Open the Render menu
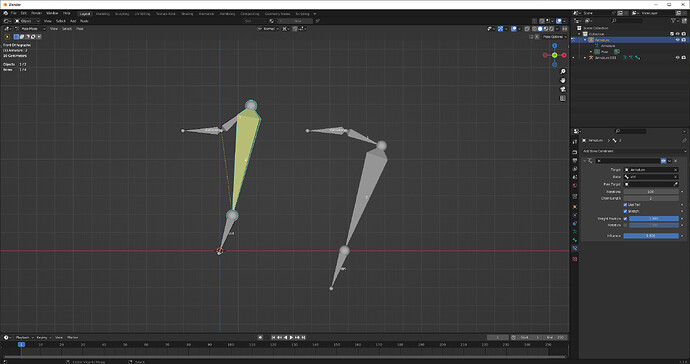The image size is (690, 364). (37, 14)
